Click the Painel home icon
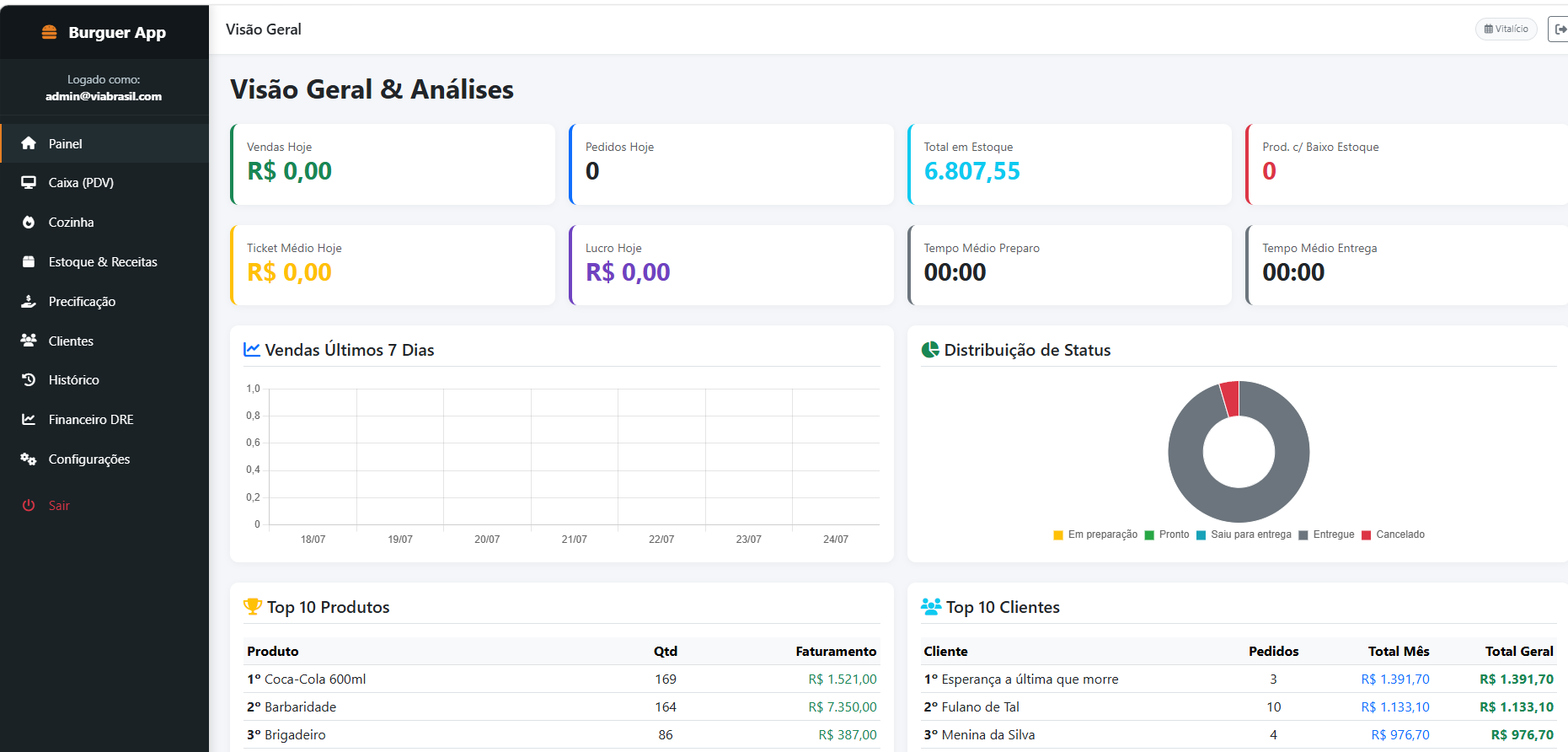 point(29,143)
